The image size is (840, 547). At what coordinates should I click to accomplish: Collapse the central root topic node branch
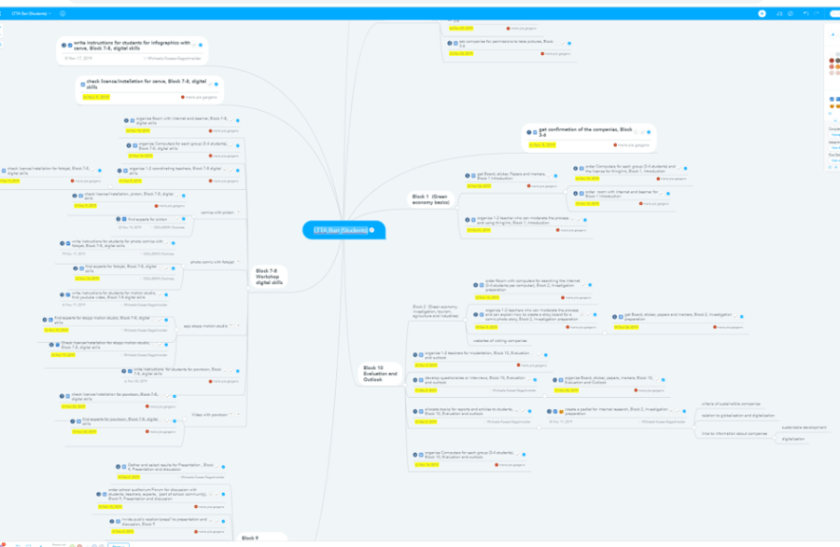click(x=371, y=230)
